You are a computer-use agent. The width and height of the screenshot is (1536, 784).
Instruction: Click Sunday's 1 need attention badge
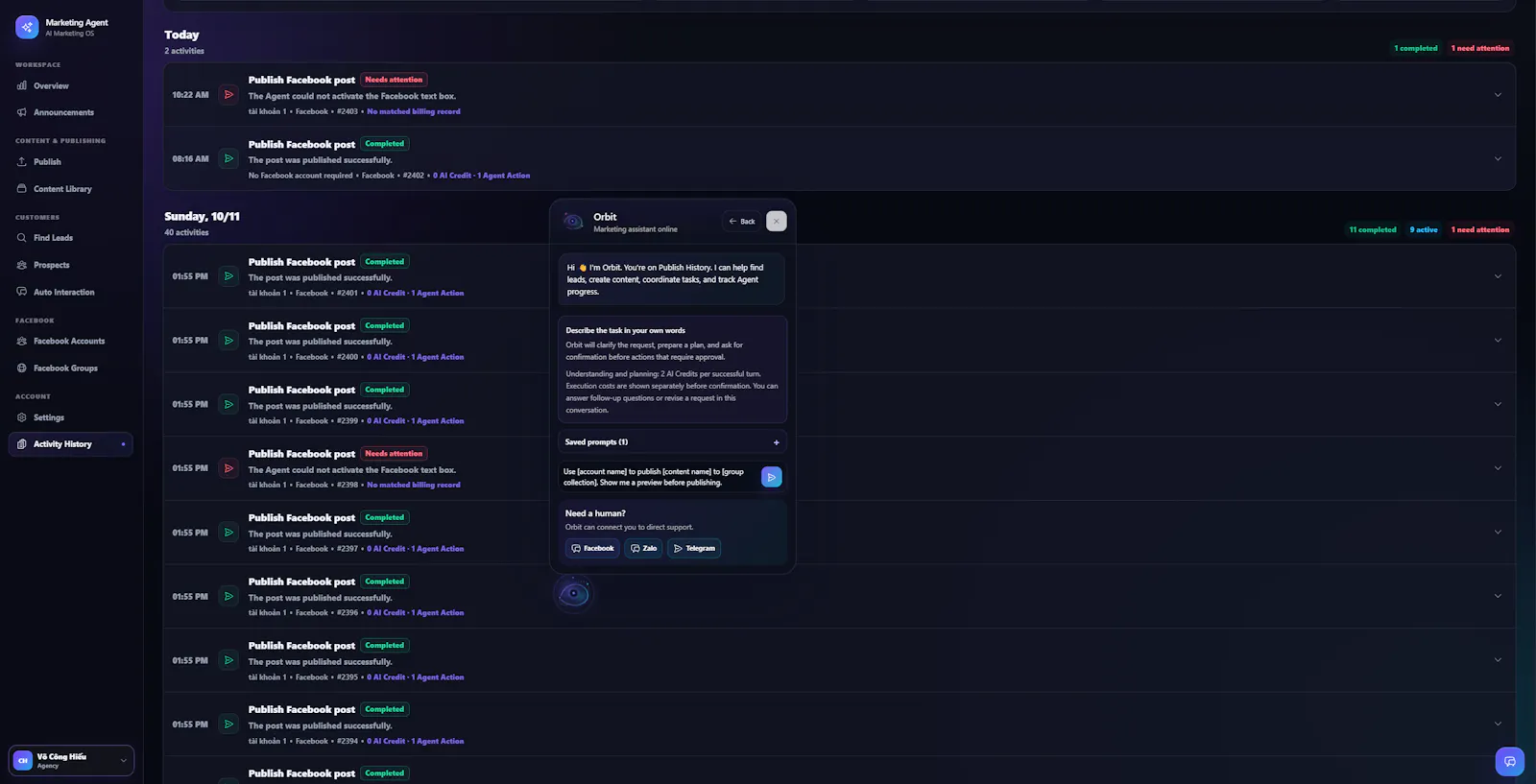pos(1479,230)
